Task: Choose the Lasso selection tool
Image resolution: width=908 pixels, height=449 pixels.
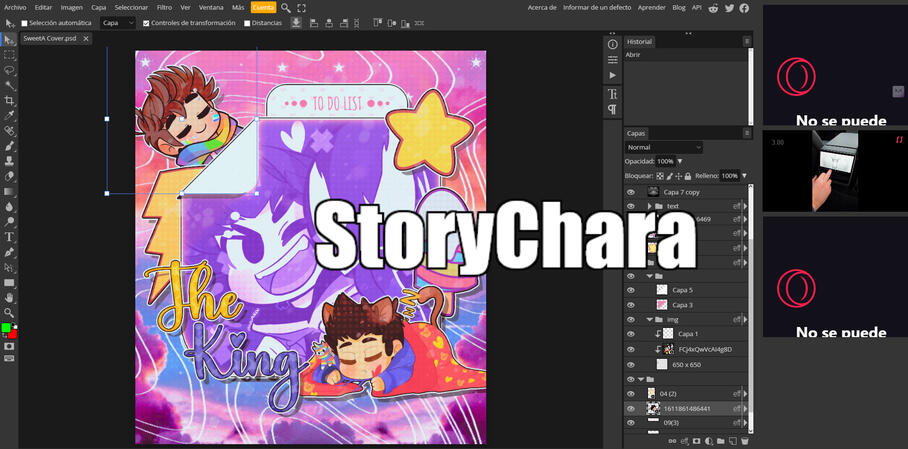Action: click(9, 70)
